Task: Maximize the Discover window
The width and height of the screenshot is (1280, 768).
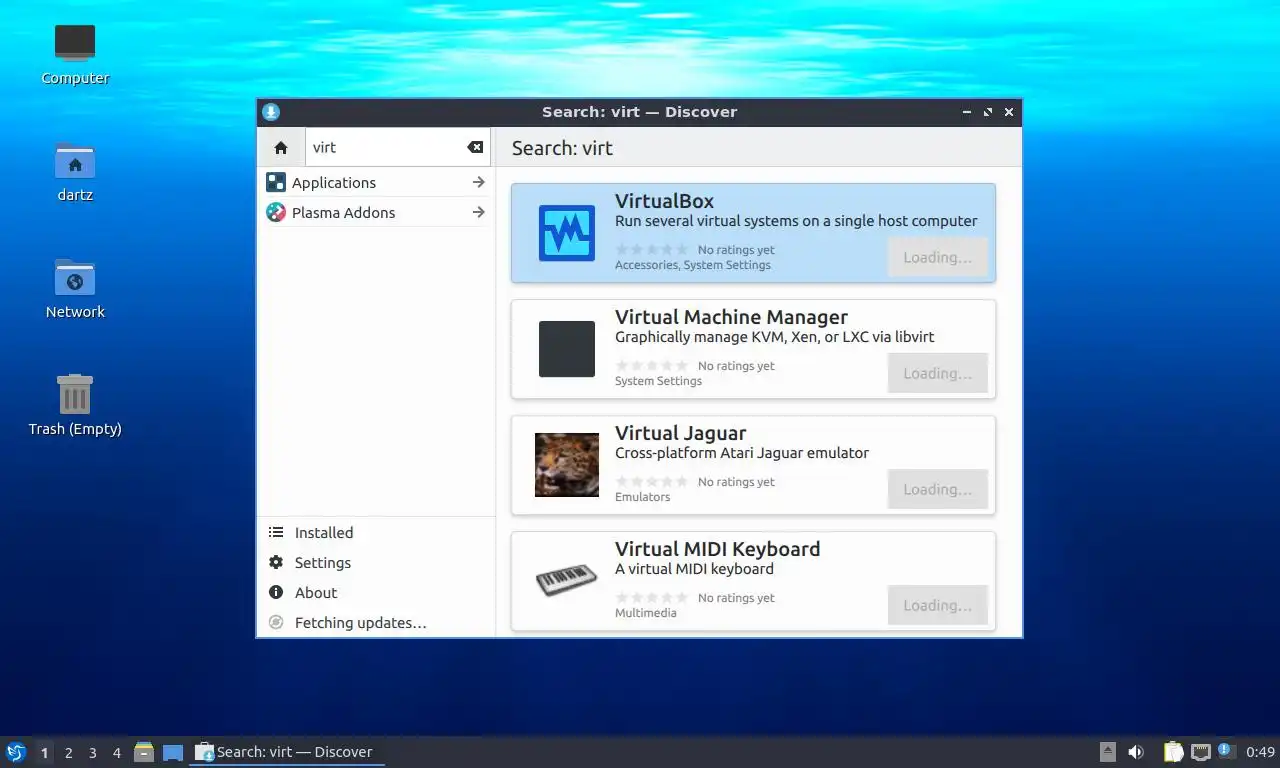Action: [988, 112]
